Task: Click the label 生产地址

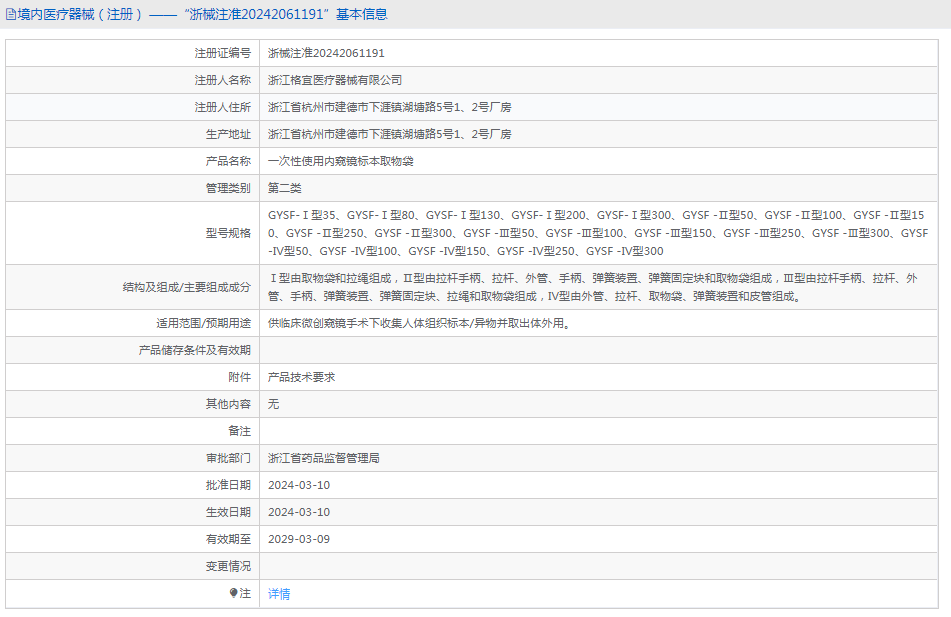Action: 228,134
